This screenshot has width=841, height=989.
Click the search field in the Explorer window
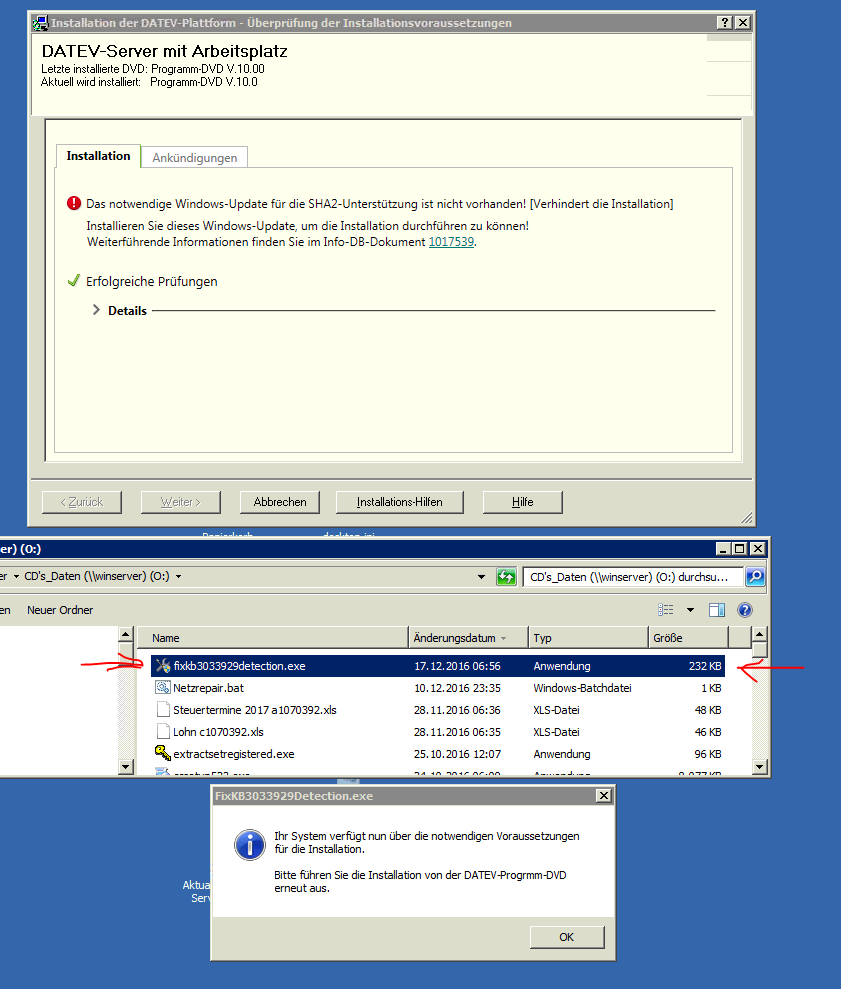[x=633, y=577]
